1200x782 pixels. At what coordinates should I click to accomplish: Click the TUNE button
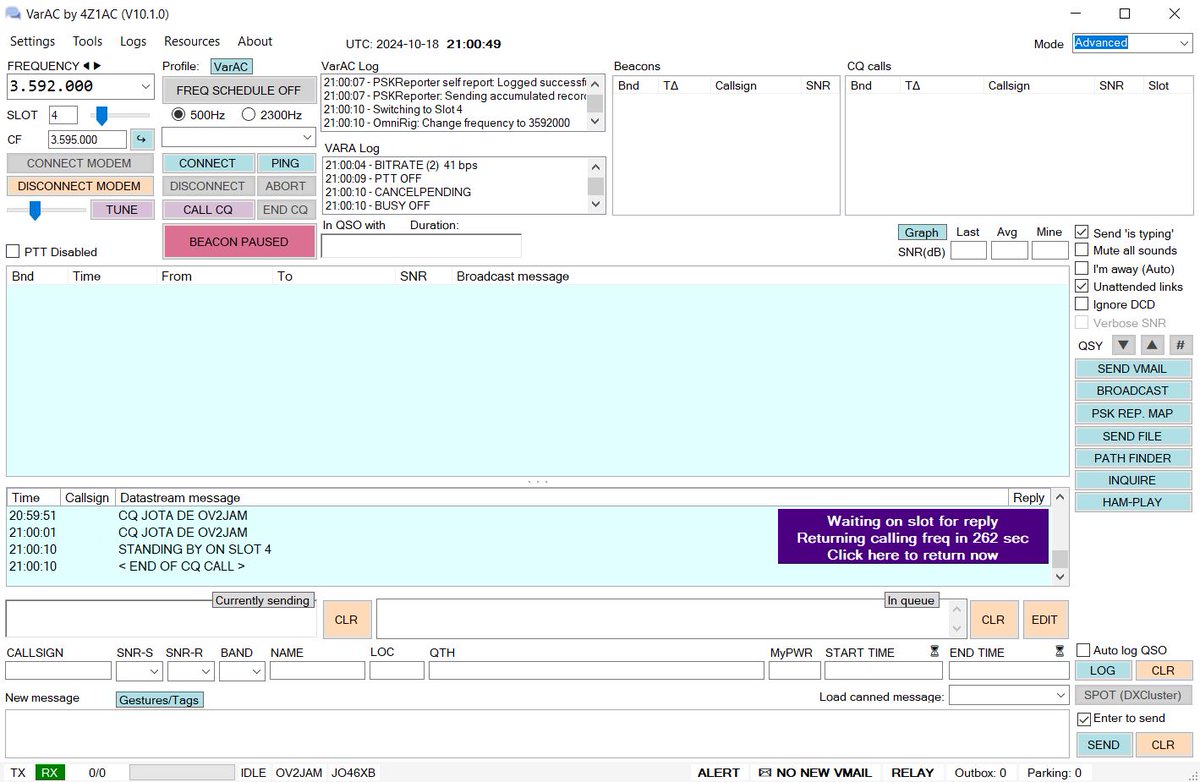122,209
